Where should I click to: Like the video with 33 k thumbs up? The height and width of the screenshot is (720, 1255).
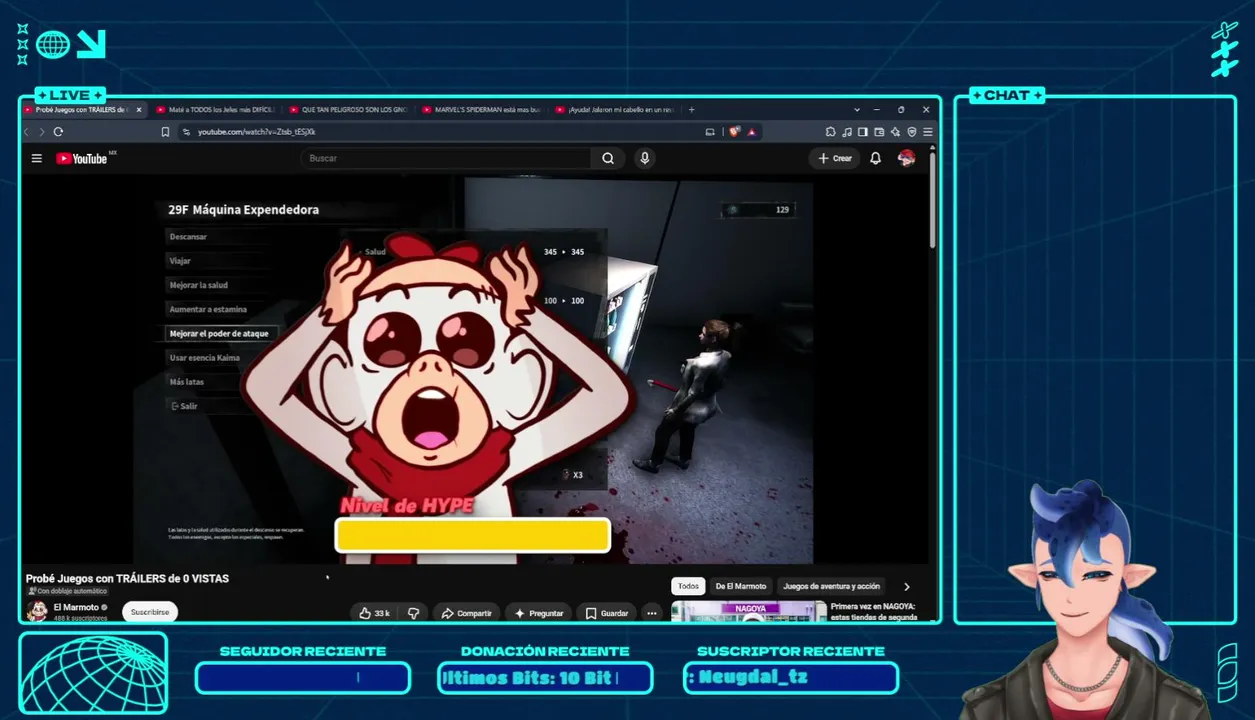click(x=374, y=613)
